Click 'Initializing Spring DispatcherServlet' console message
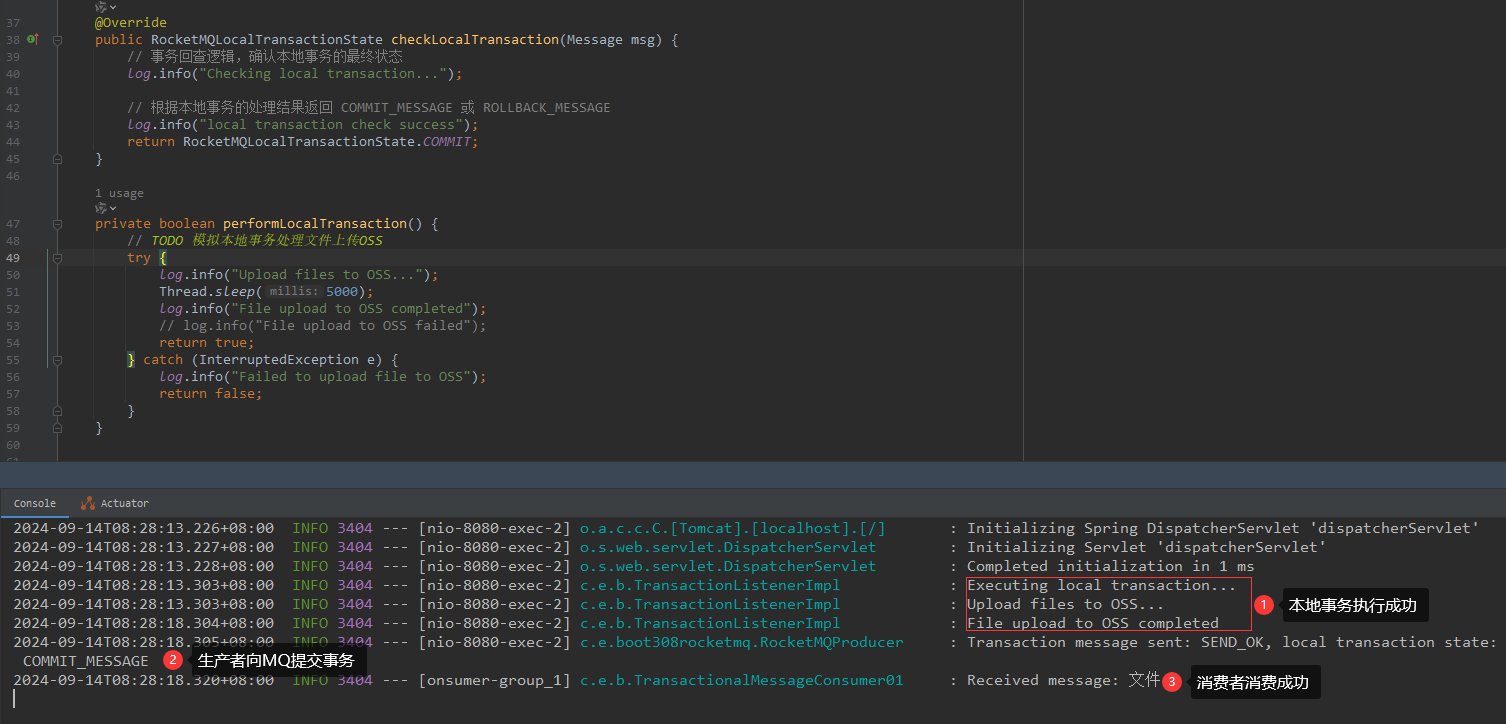The width and height of the screenshot is (1506, 724). coord(1222,528)
